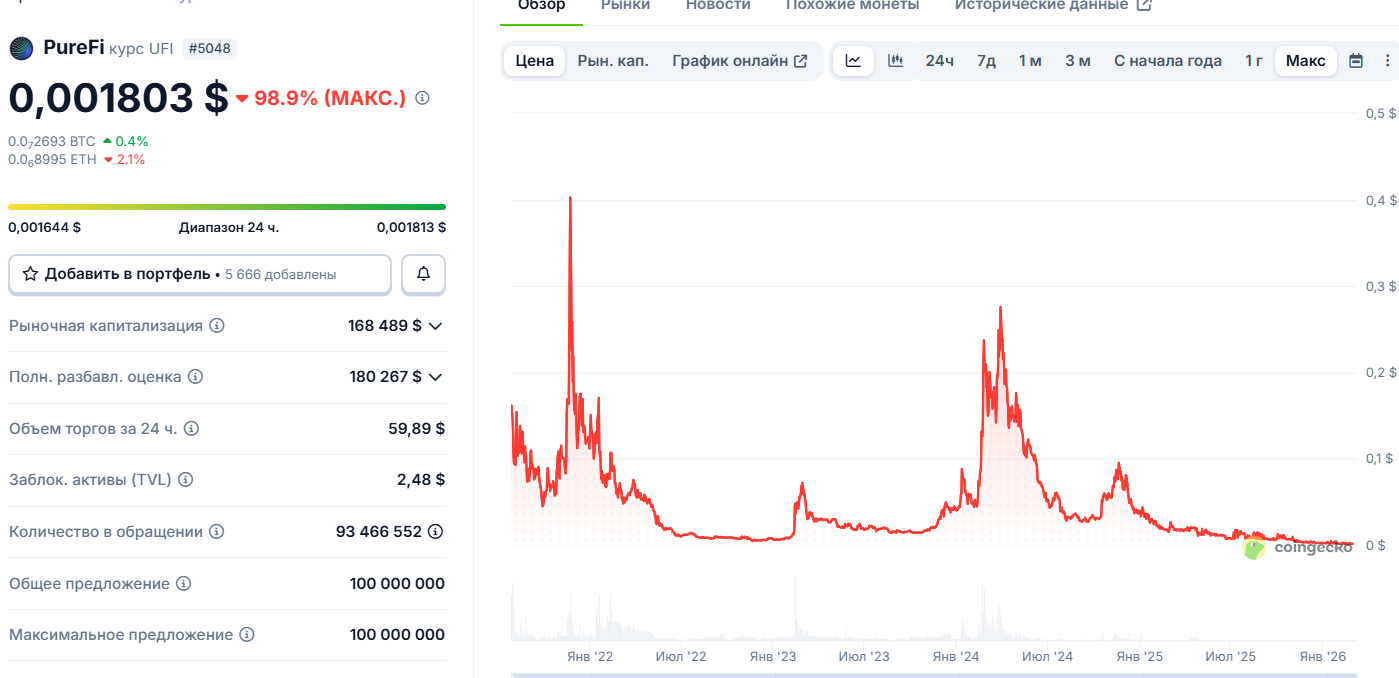Click Добавить в портфель button

pyautogui.click(x=200, y=274)
